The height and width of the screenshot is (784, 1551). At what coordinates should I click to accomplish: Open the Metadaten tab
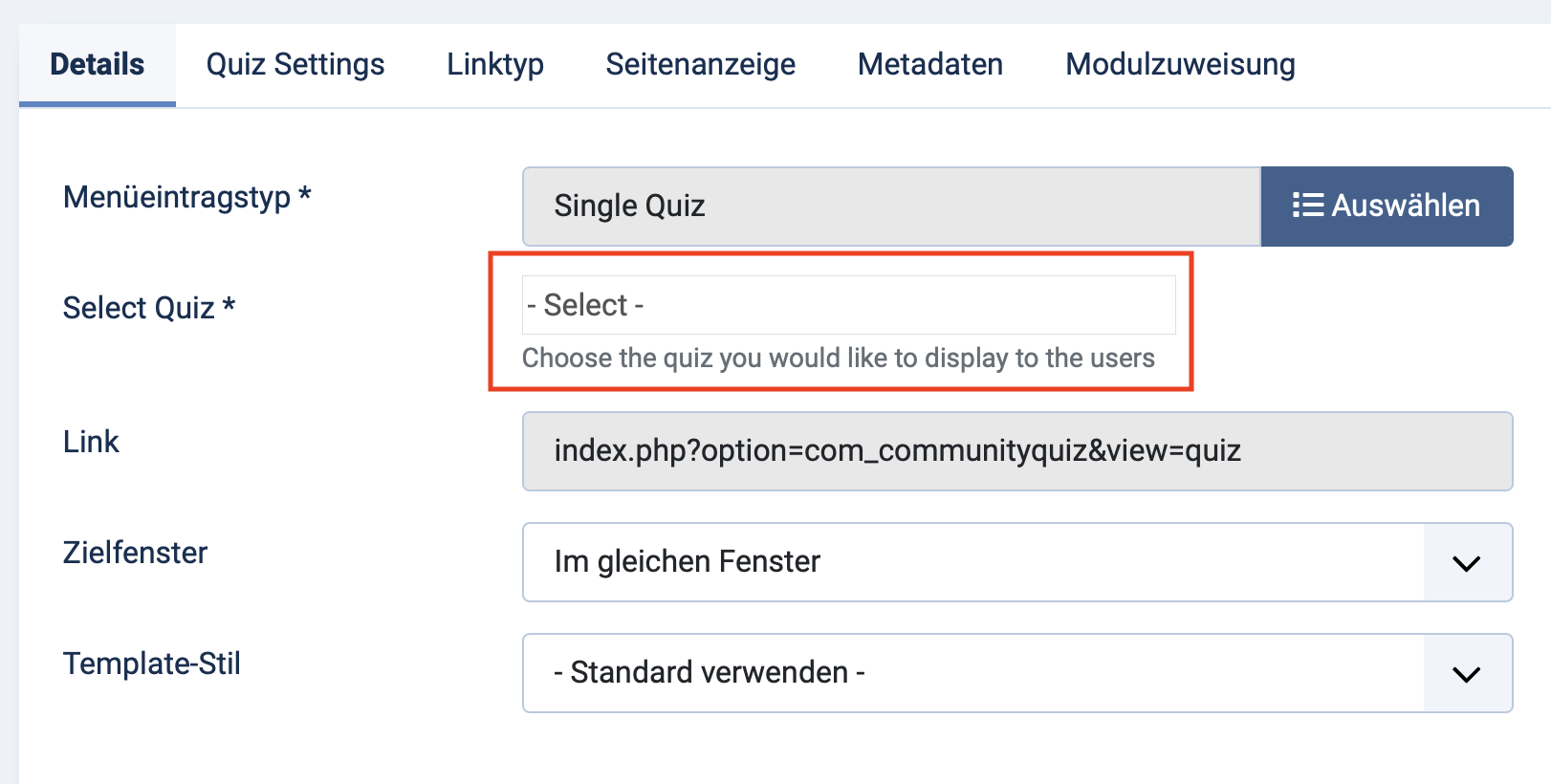930,65
